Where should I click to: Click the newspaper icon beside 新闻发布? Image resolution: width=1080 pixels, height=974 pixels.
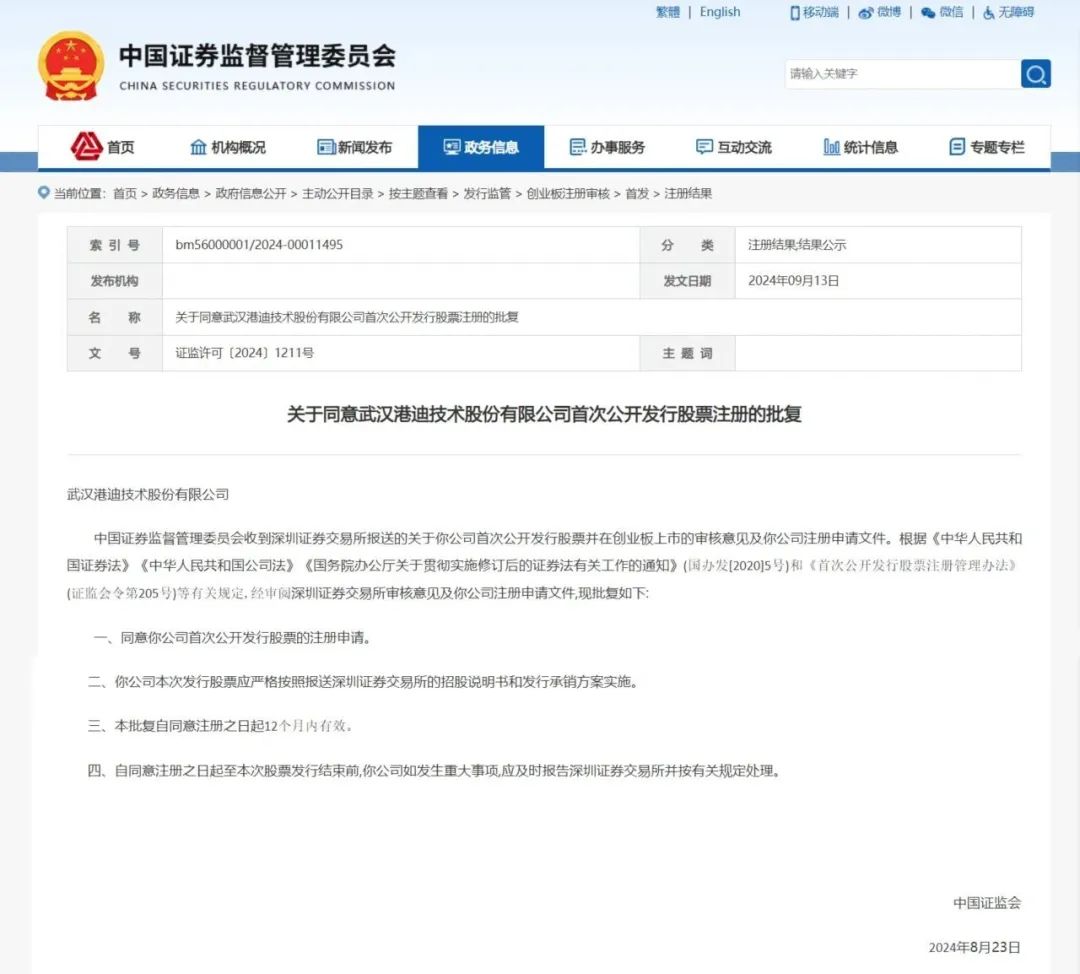pyautogui.click(x=326, y=147)
